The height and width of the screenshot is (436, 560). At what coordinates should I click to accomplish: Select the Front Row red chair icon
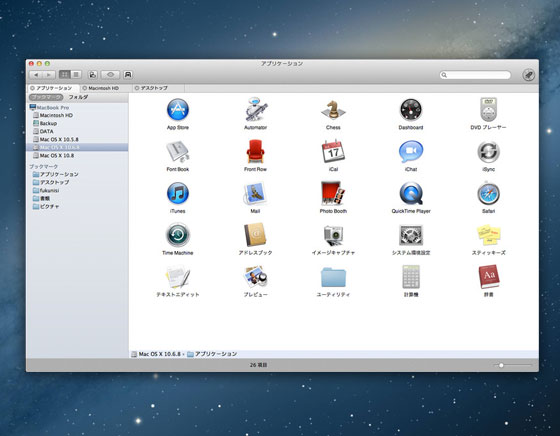tap(255, 152)
